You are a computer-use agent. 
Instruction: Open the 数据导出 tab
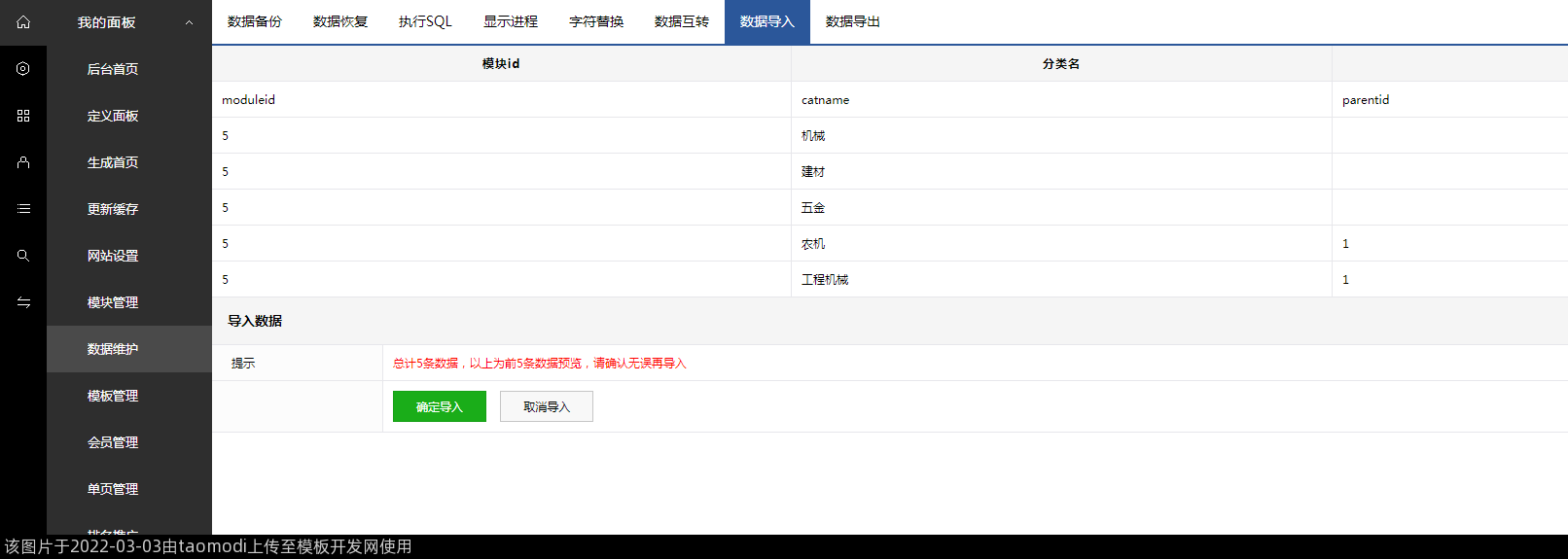point(853,21)
